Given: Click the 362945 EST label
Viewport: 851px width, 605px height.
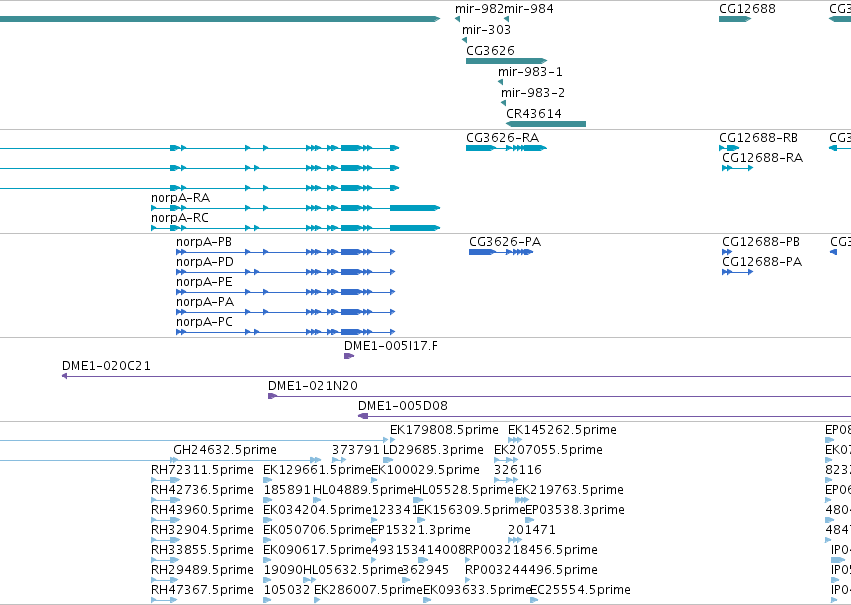Looking at the screenshot, I should [x=426, y=570].
